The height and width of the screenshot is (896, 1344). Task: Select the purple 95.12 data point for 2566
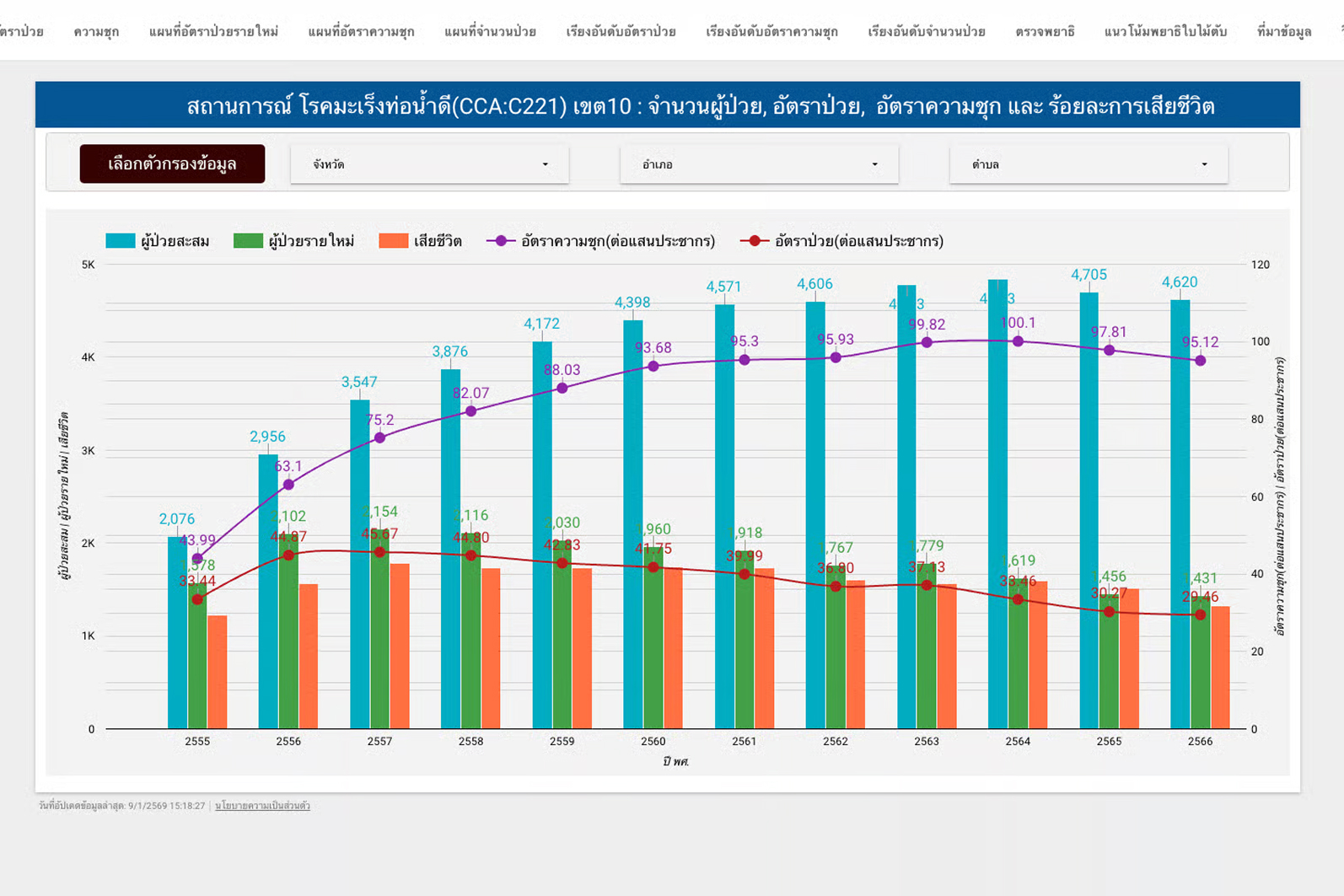[1201, 361]
